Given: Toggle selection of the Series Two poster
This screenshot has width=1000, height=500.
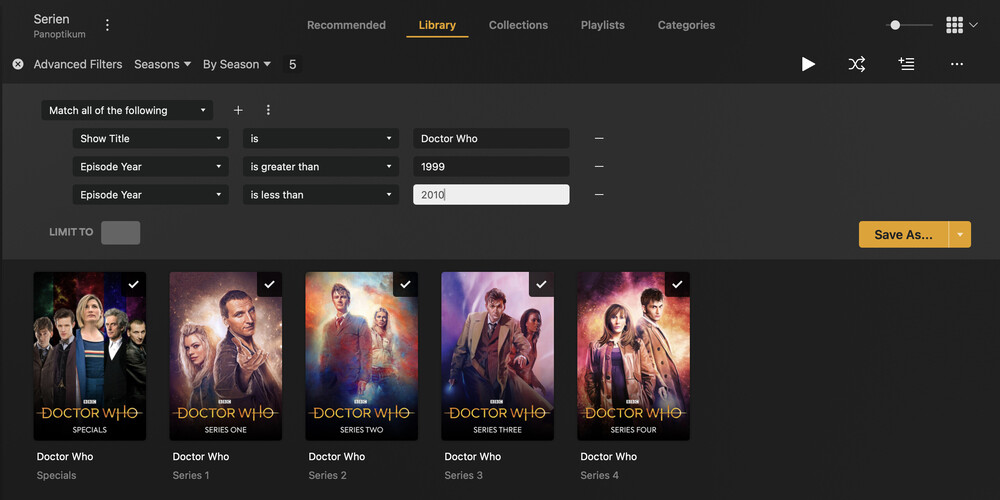Looking at the screenshot, I should click(x=405, y=284).
